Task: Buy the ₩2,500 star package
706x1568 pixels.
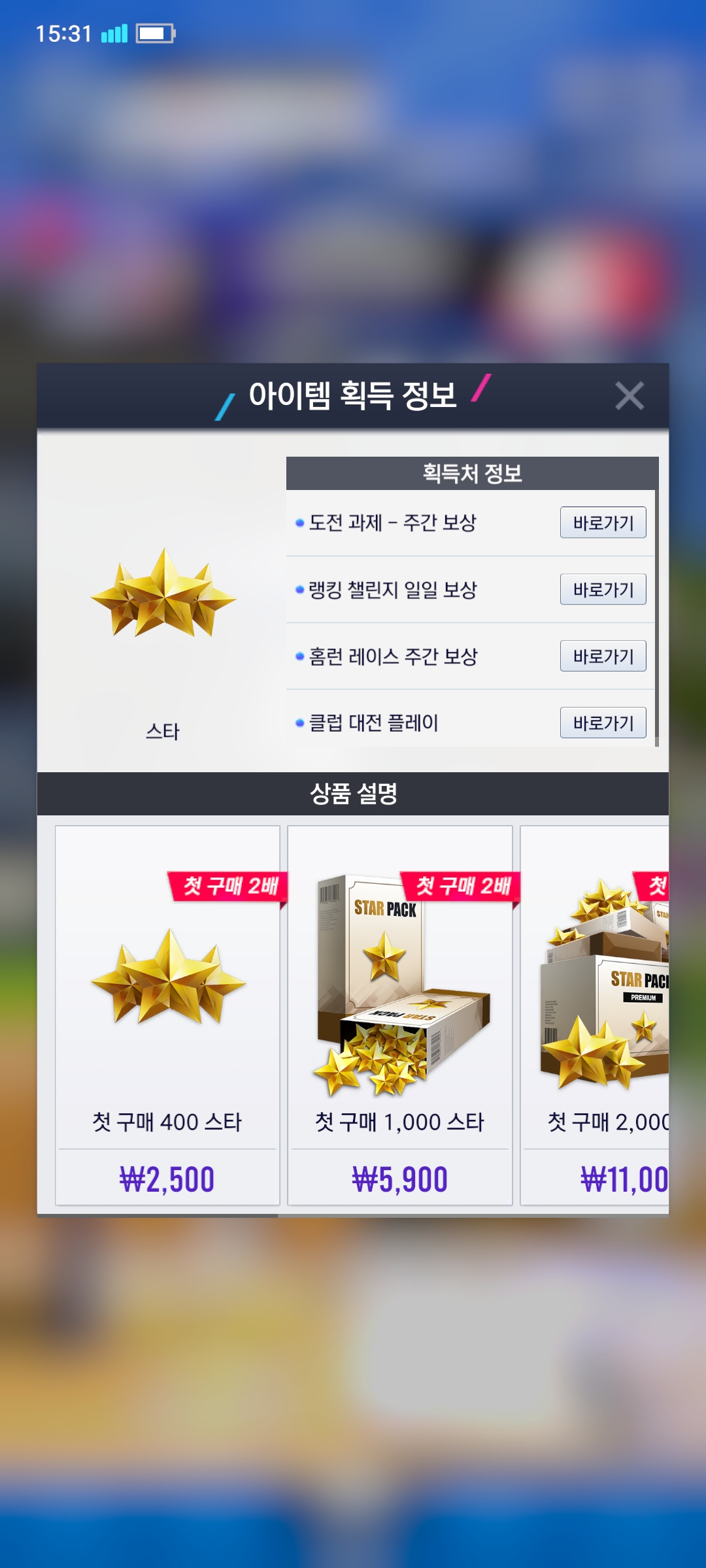Action: click(x=167, y=1179)
